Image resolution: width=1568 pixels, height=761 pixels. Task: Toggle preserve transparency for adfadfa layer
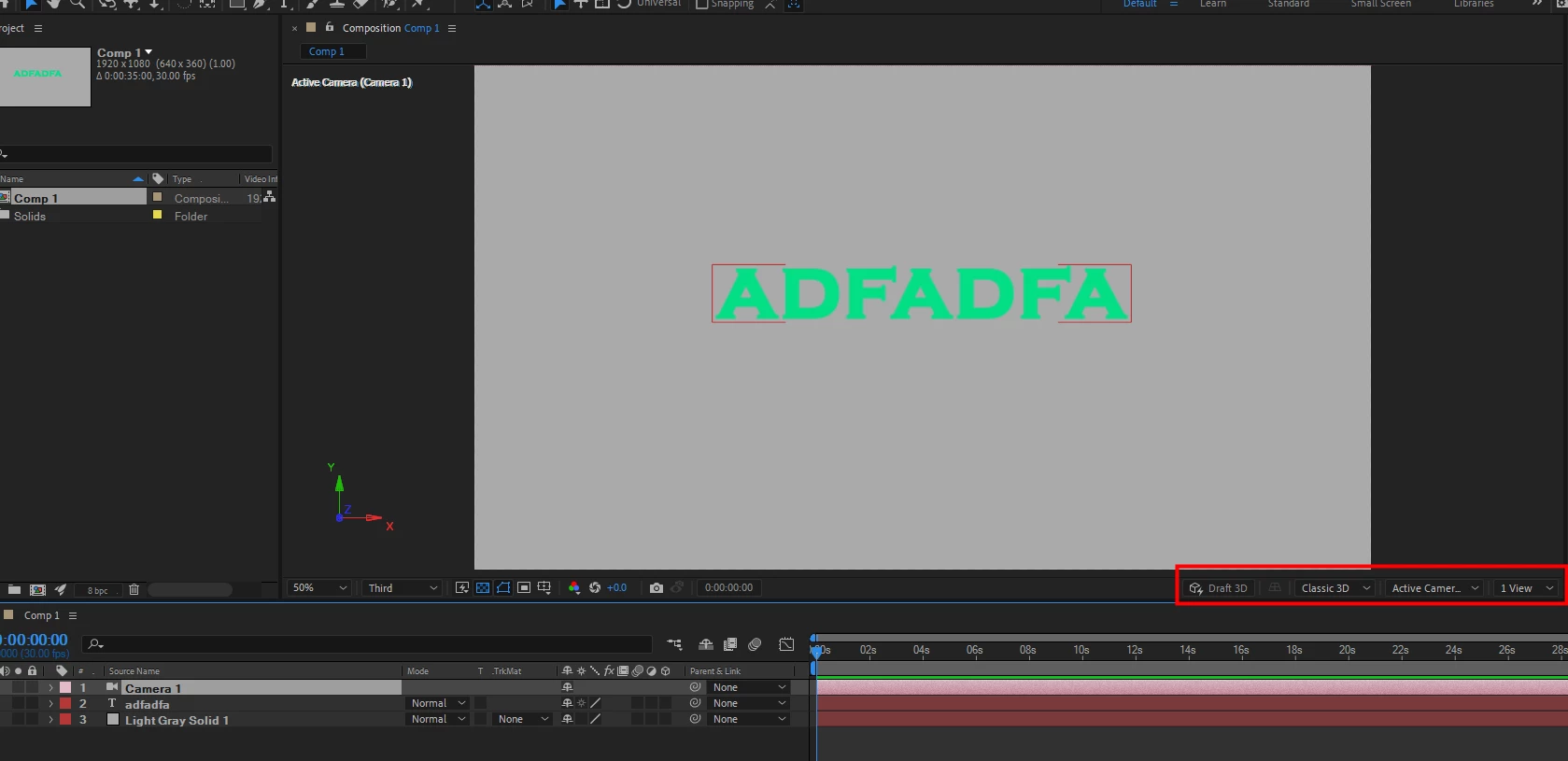pyautogui.click(x=480, y=703)
